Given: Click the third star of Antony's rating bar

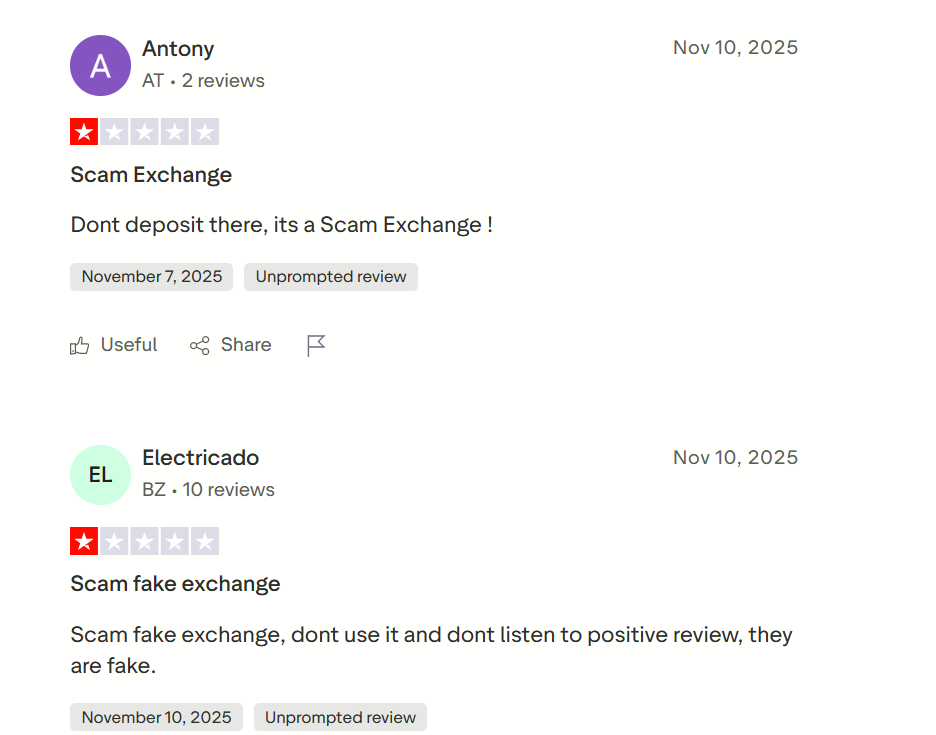Looking at the screenshot, I should [144, 131].
